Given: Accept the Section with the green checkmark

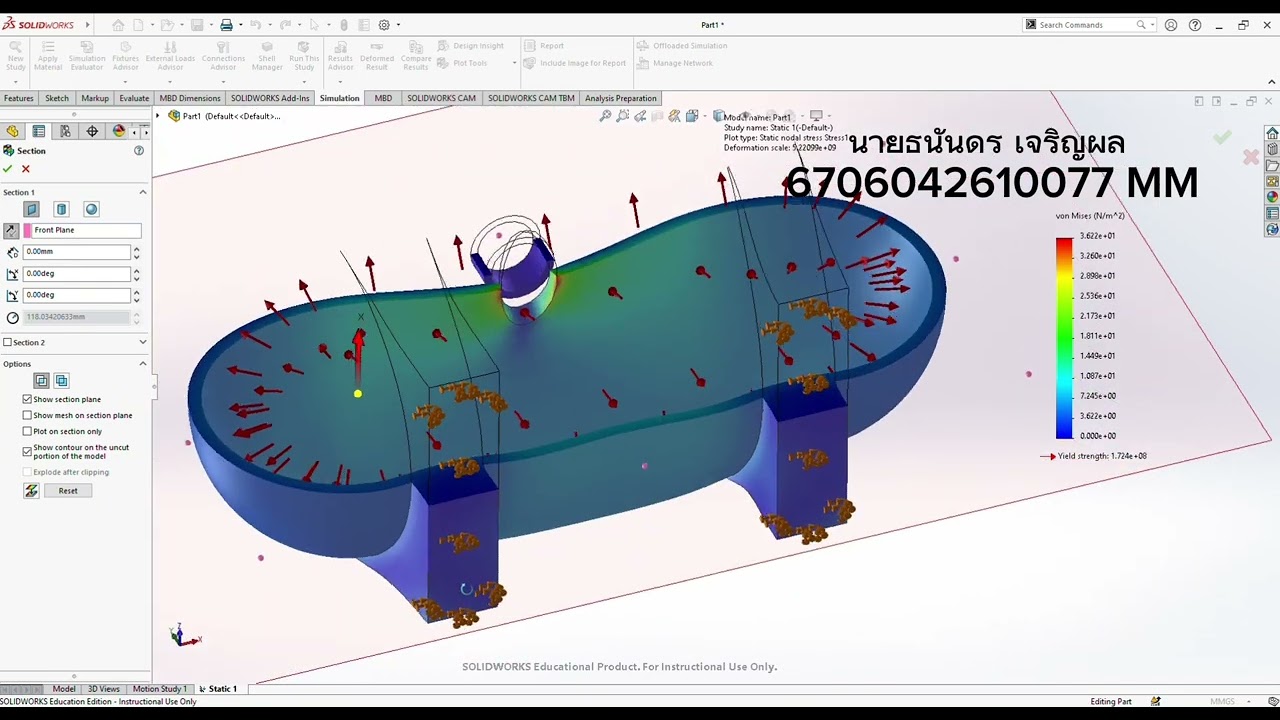Looking at the screenshot, I should 8,169.
